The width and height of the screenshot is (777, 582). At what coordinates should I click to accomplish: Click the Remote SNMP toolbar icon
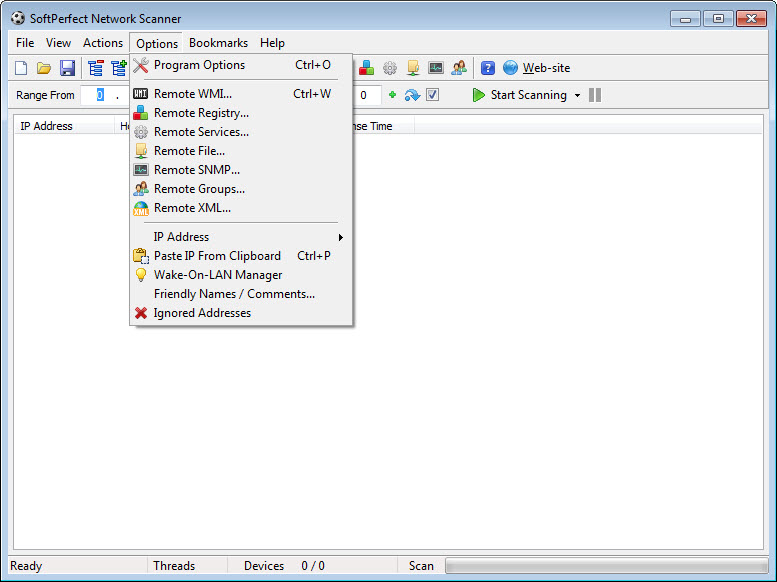[436, 68]
